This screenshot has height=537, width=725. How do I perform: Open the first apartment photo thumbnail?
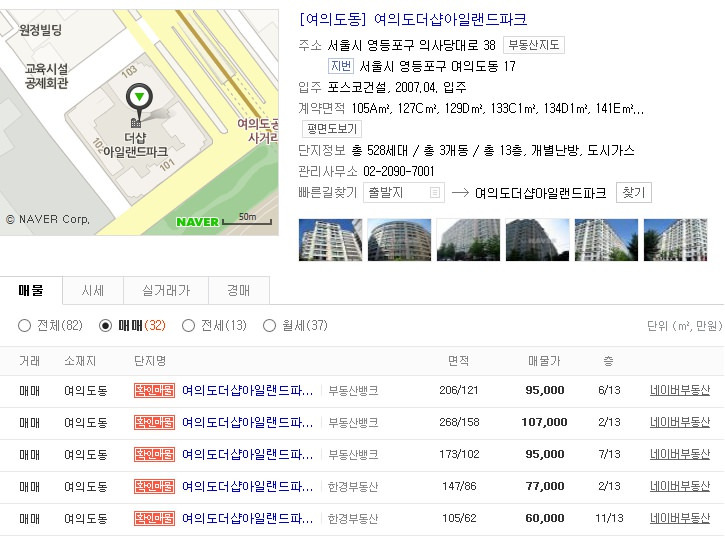[x=330, y=240]
